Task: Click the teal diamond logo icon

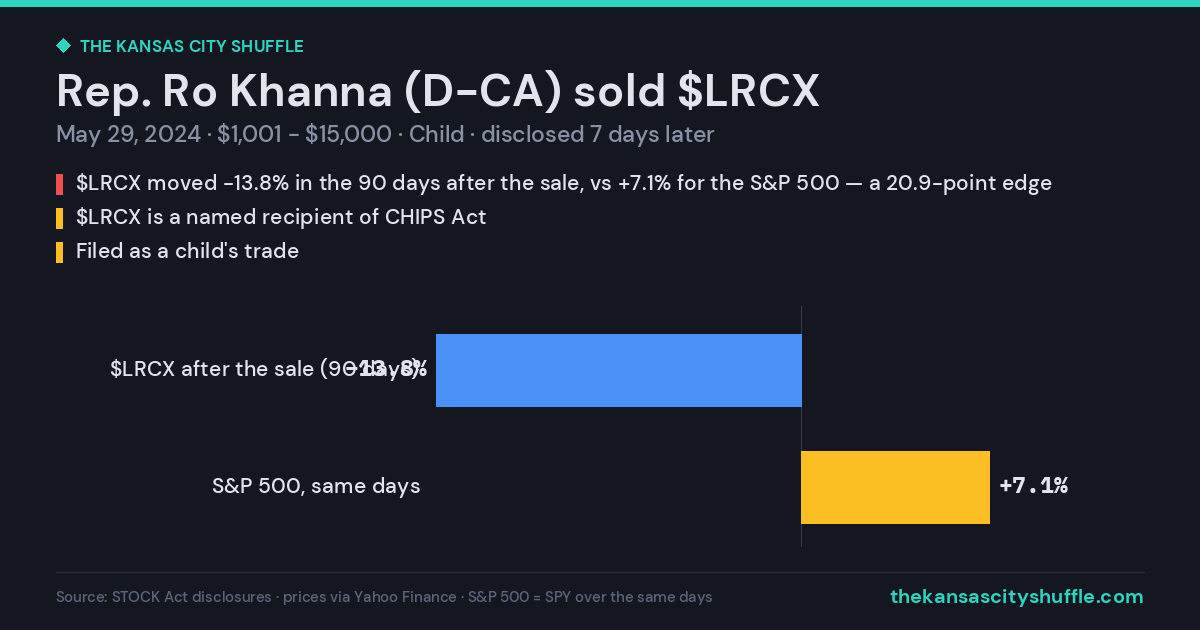Action: [63, 46]
